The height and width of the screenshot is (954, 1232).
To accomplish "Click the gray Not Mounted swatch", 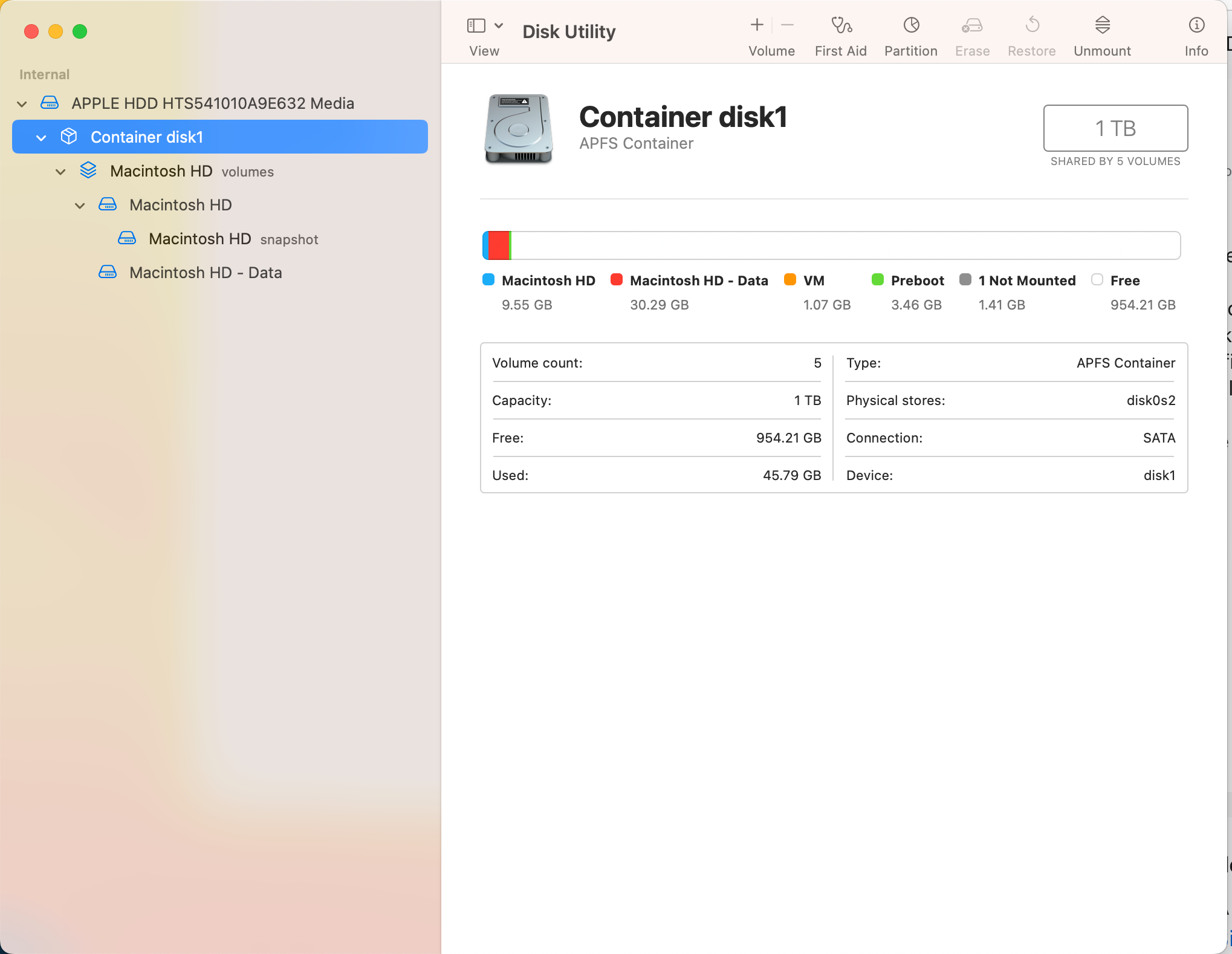I will click(965, 279).
